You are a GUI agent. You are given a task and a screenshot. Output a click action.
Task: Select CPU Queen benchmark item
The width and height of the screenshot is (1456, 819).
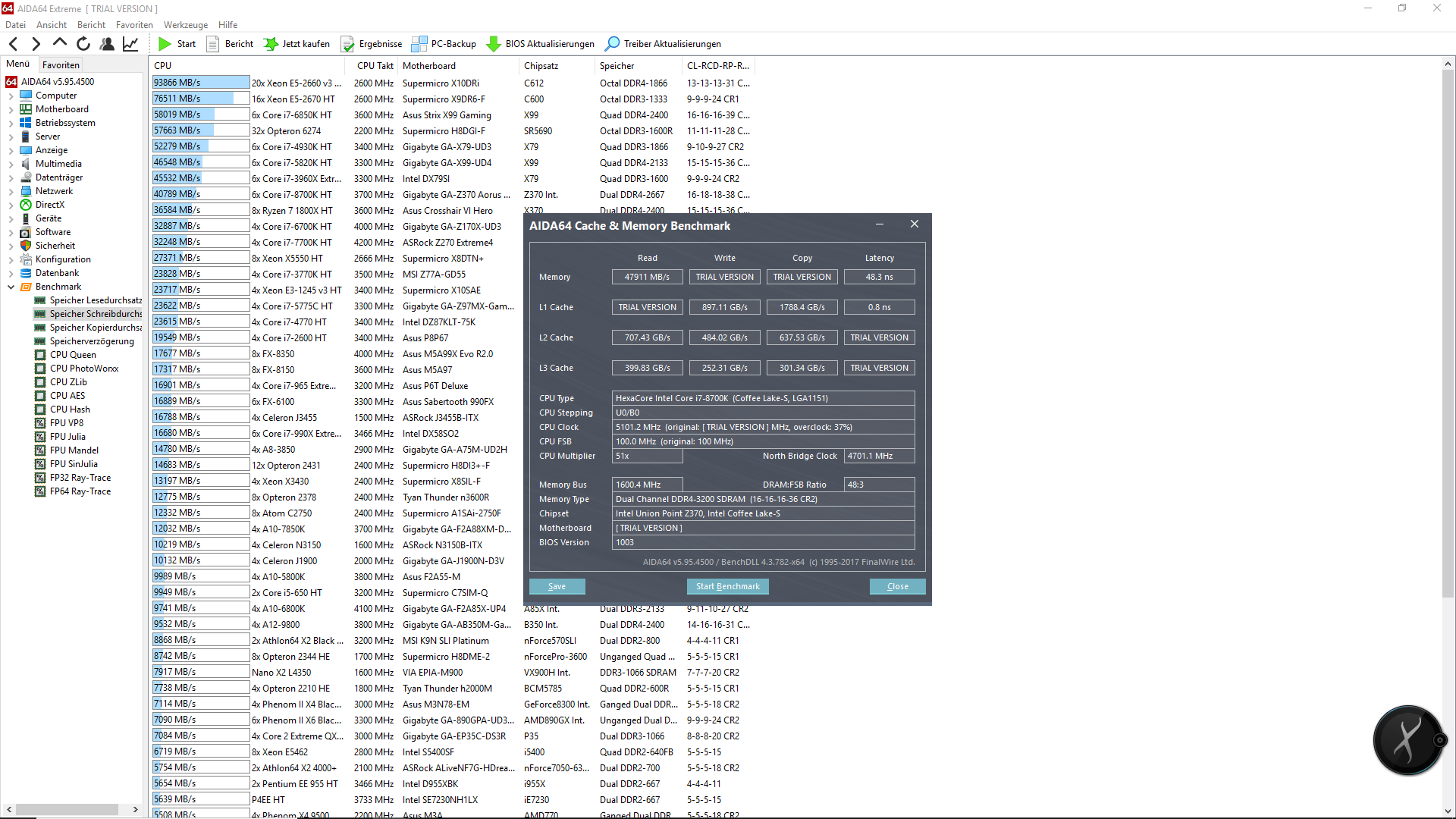pyautogui.click(x=73, y=355)
